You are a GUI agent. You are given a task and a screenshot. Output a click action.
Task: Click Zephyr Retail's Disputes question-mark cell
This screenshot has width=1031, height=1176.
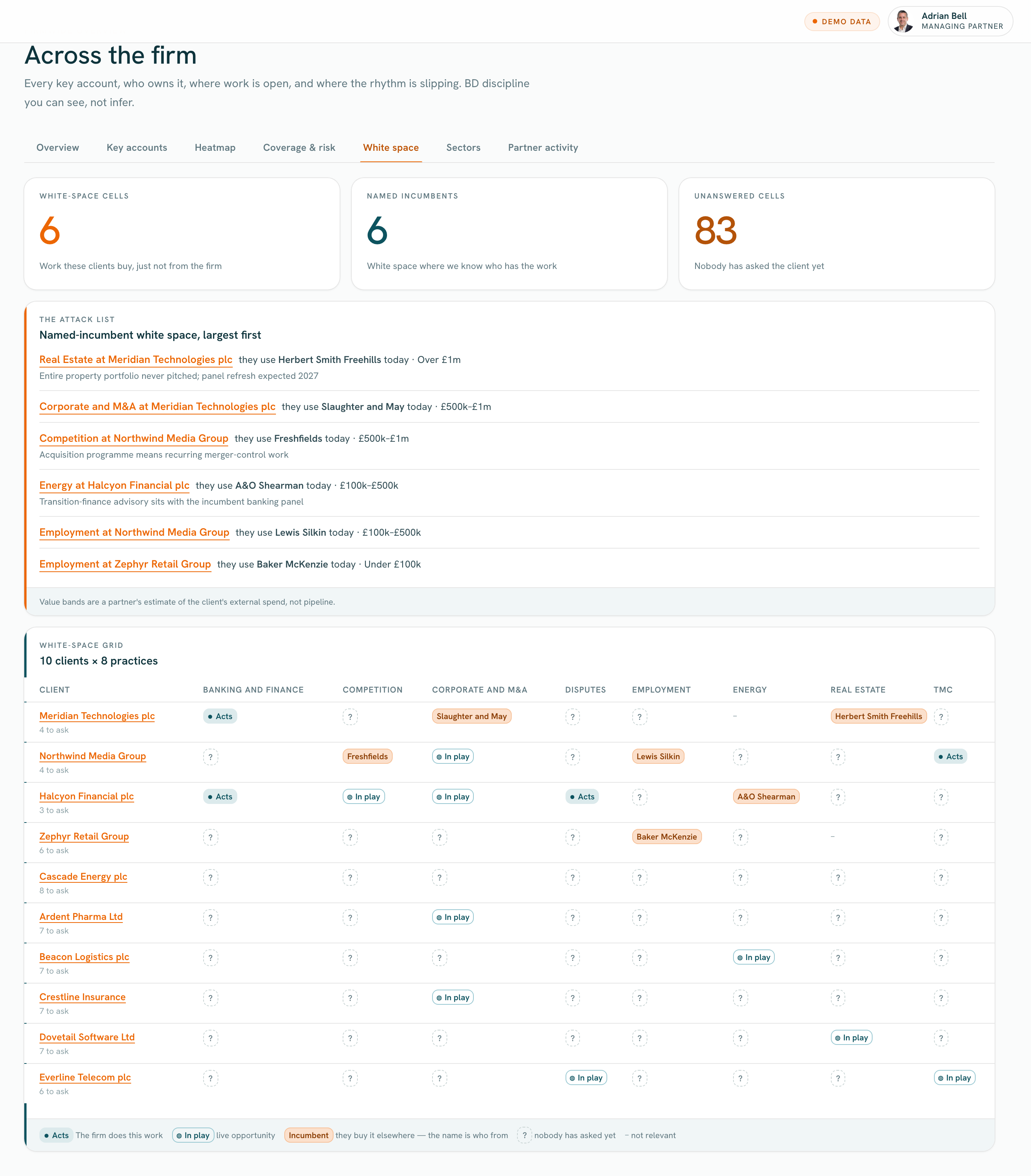click(x=572, y=838)
